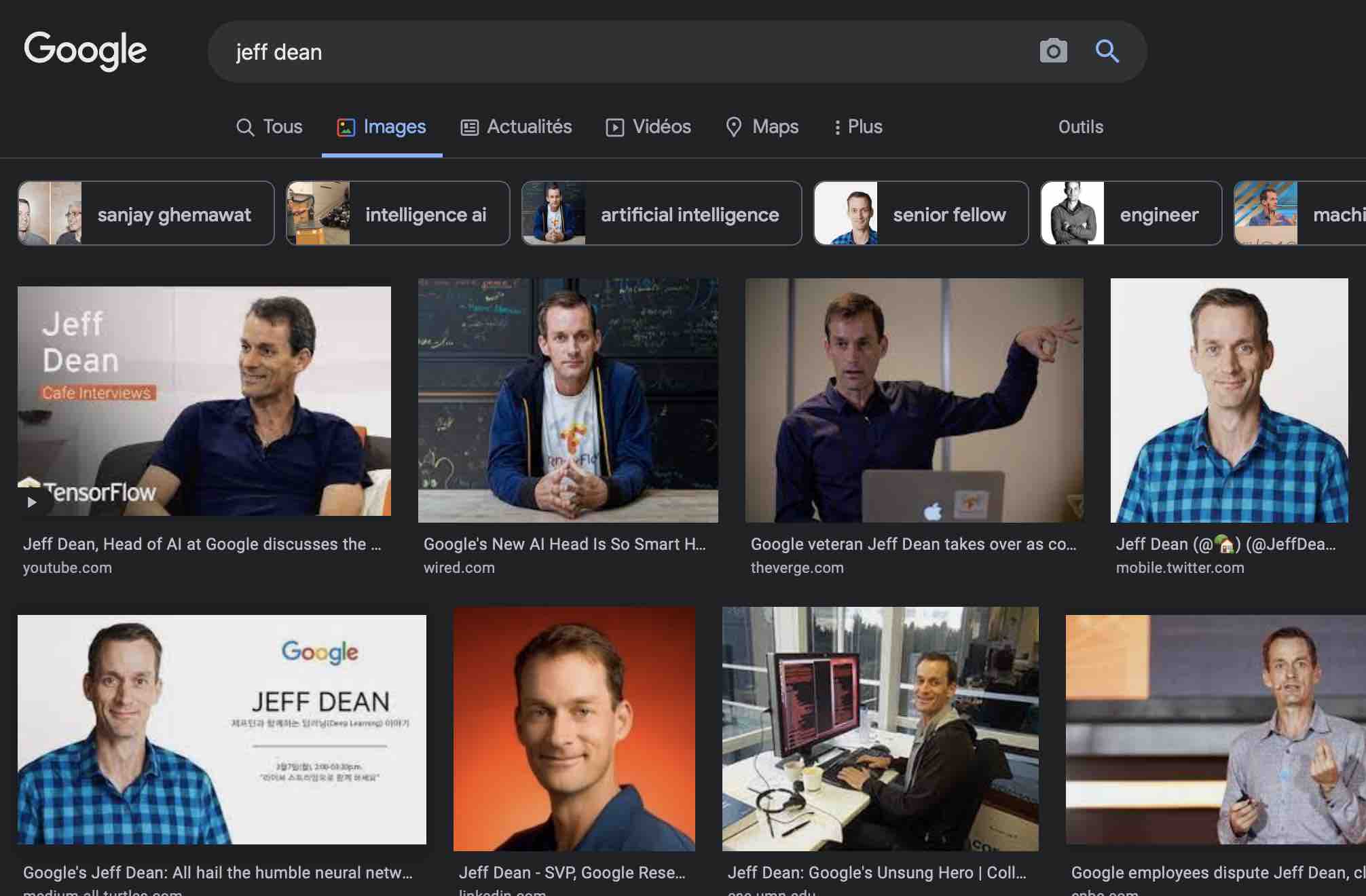Select the Images tab
1366x896 pixels.
click(382, 127)
